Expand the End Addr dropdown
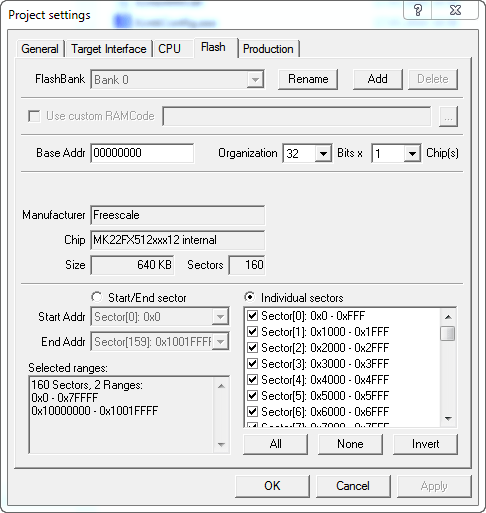The width and height of the screenshot is (486, 513). point(220,342)
